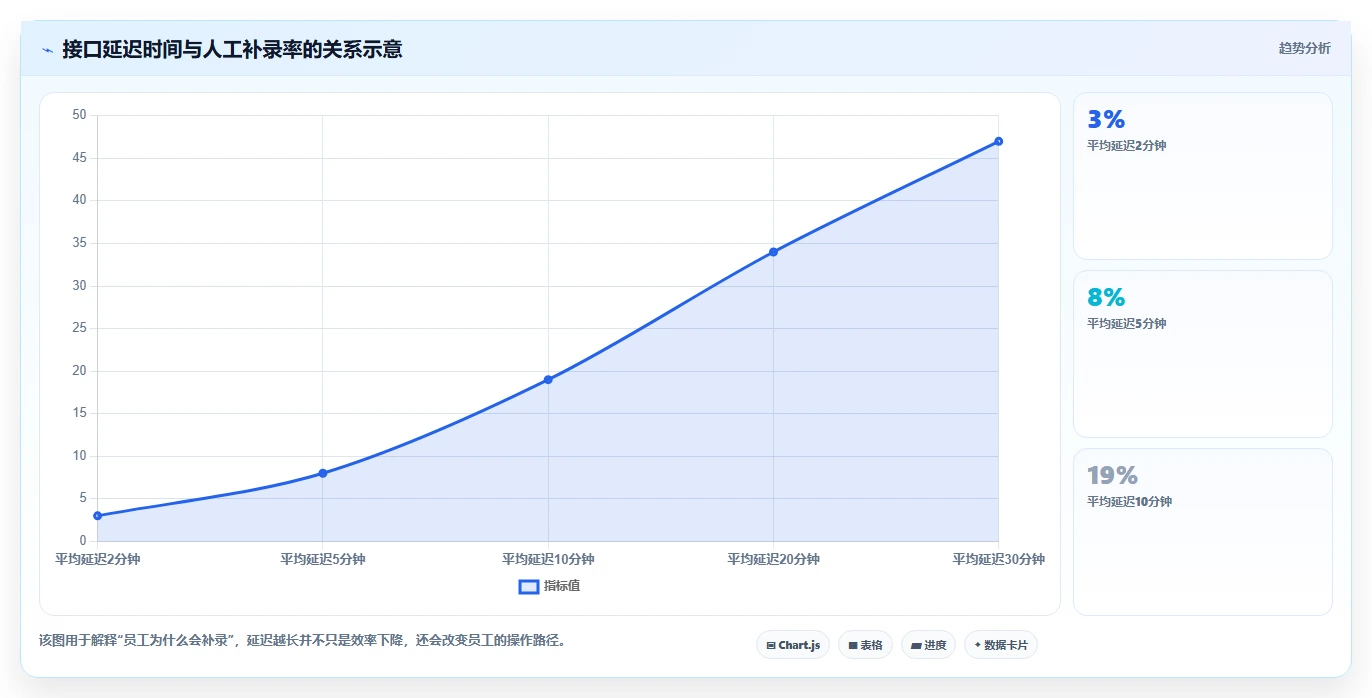Click the 平均延迟20分钟 x-axis label

pyautogui.click(x=773, y=559)
